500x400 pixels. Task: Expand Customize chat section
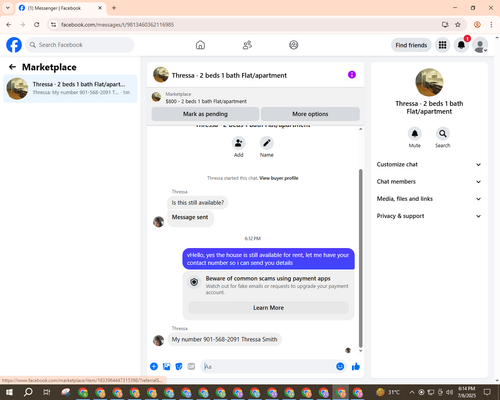coord(429,164)
